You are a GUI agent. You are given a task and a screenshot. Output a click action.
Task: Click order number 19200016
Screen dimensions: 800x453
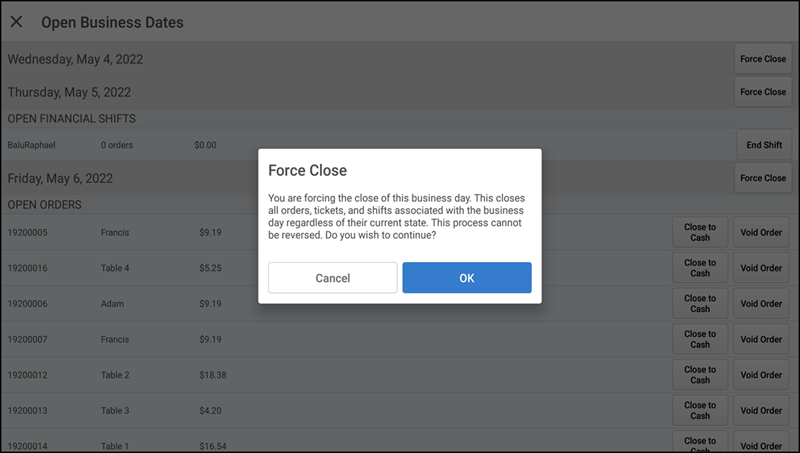coord(28,268)
